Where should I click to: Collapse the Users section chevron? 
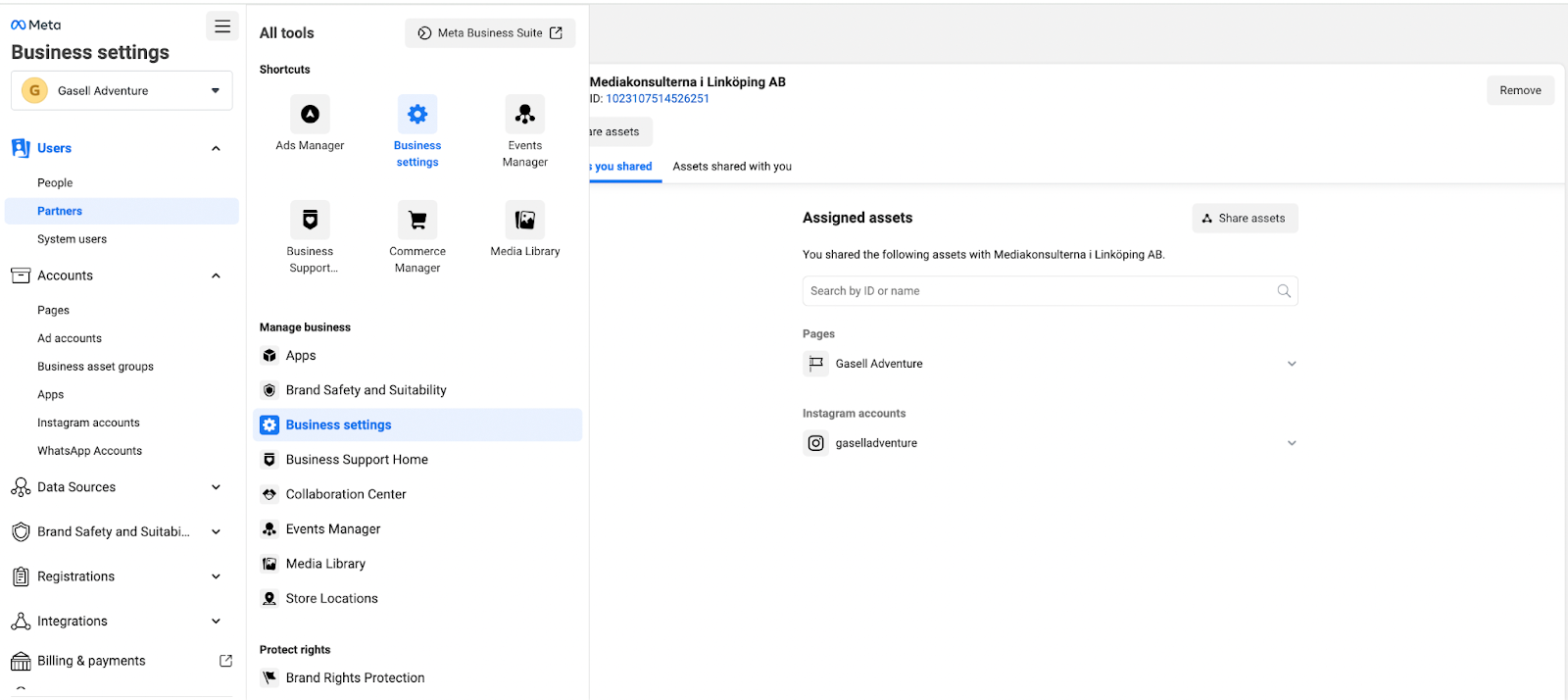click(216, 148)
